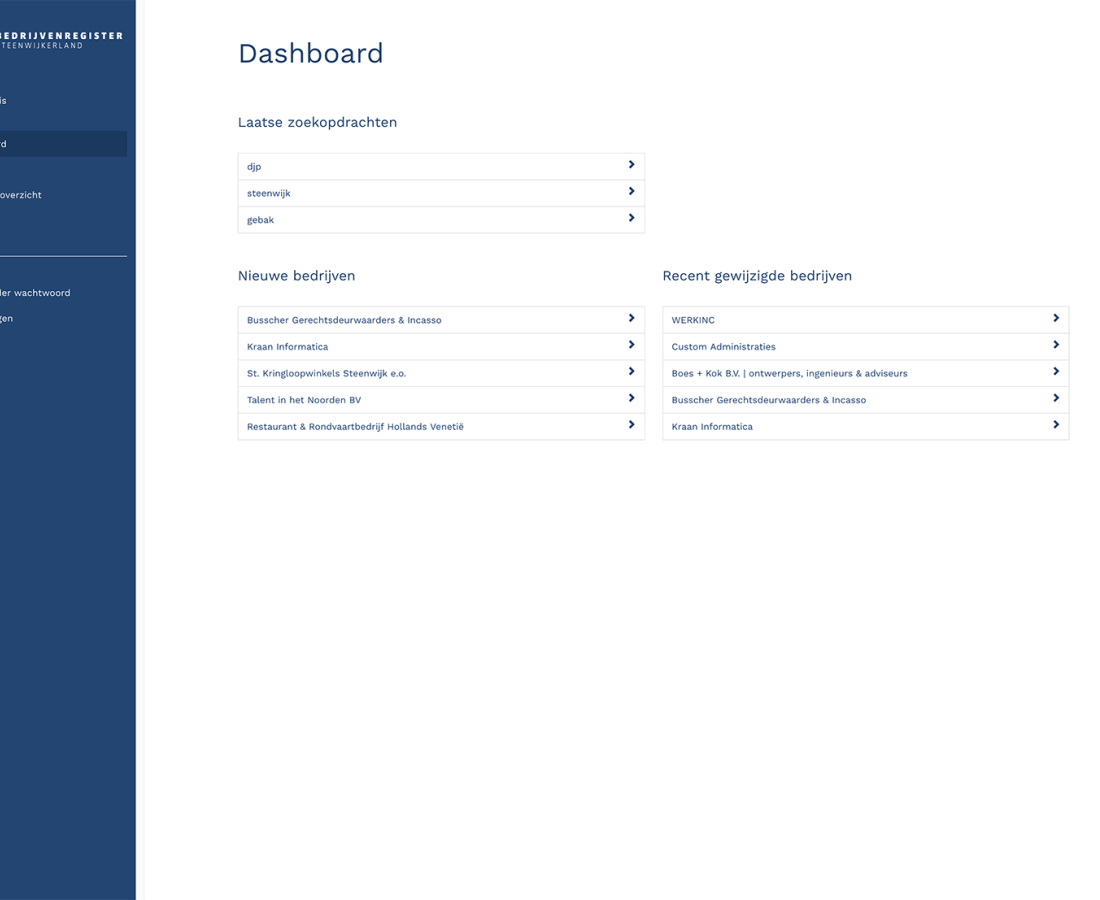Open Custom Administraties company
Viewport: 1100px width, 900px height.
click(866, 347)
